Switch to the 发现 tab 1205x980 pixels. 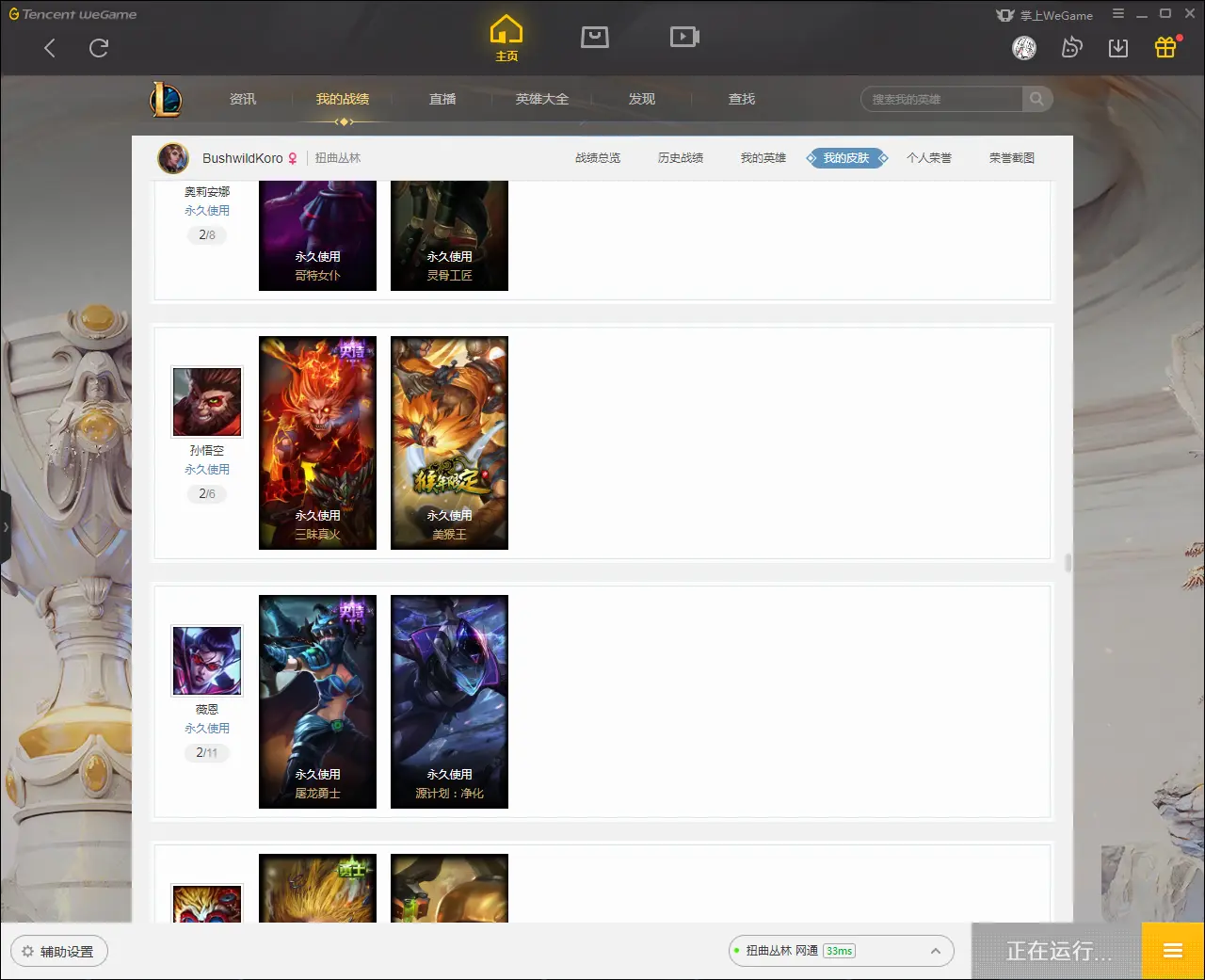pos(642,99)
